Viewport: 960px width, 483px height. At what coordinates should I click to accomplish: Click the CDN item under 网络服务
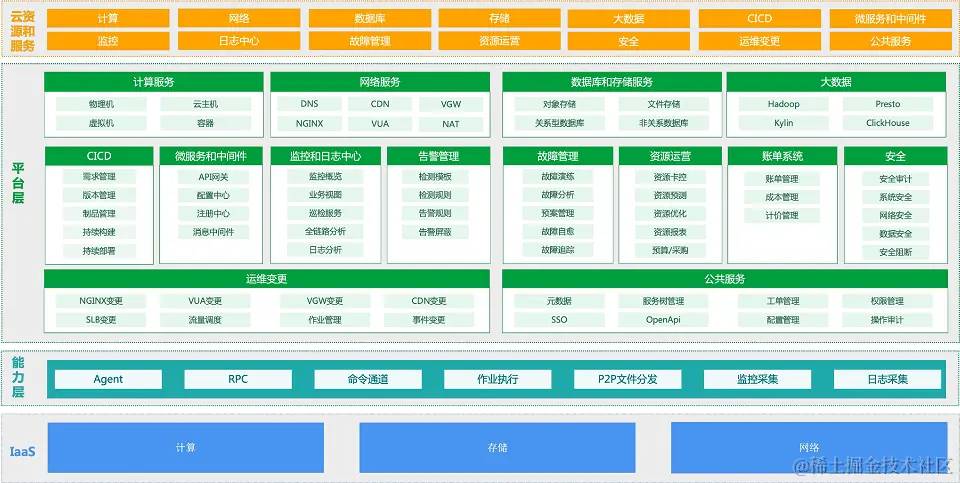point(380,104)
